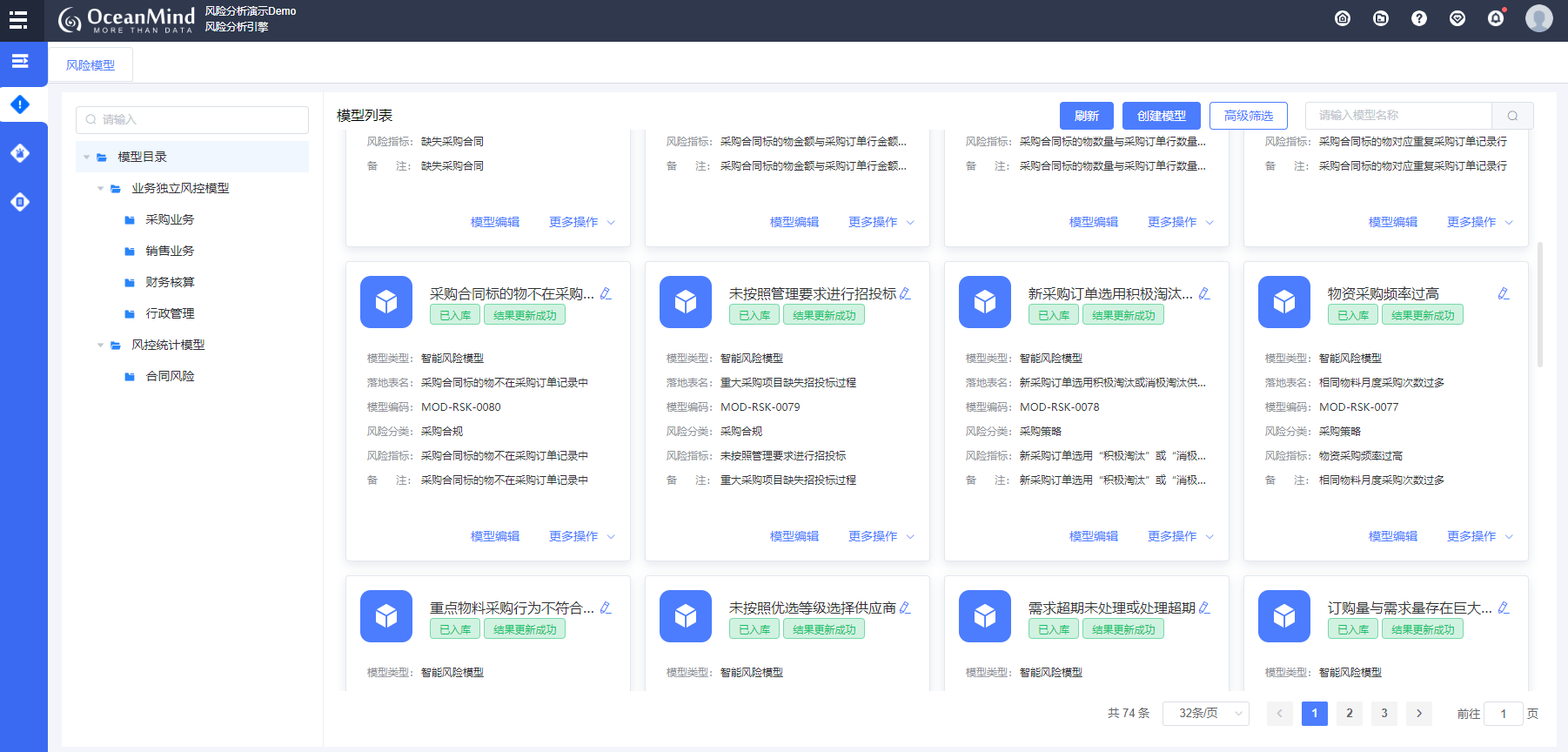Open 更多操作 dropdown for MOD-RSK-0077 card
Image resolution: width=1568 pixels, height=752 pixels.
tap(1480, 536)
